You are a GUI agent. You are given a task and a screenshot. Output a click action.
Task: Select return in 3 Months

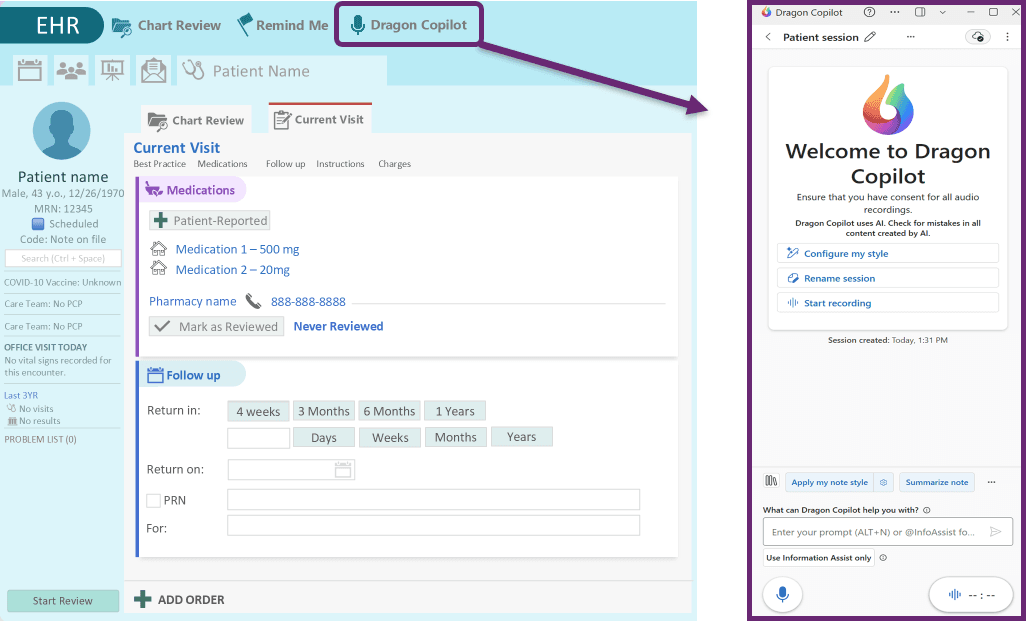(324, 411)
